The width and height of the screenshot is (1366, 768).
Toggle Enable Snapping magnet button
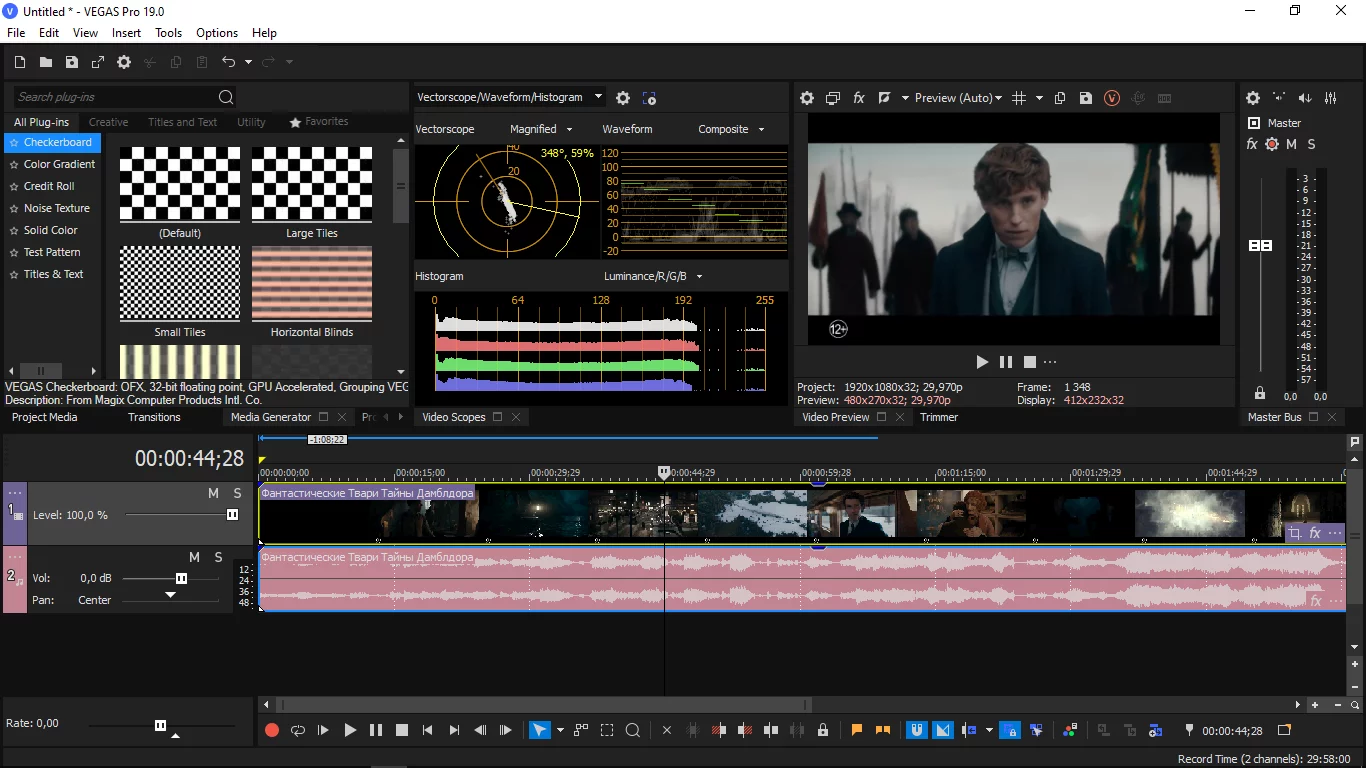[x=916, y=730]
